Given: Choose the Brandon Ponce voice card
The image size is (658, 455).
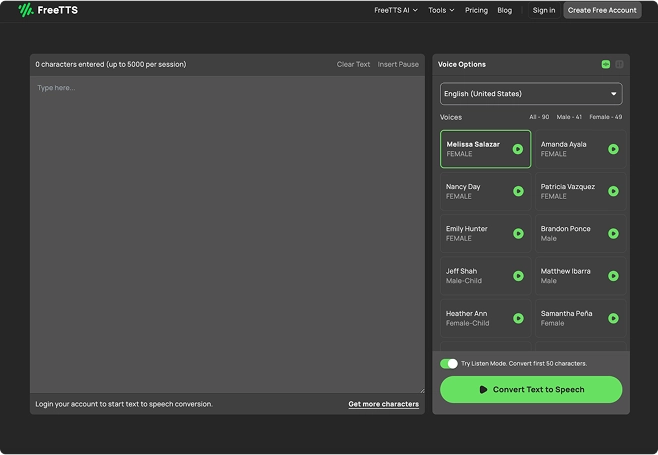Looking at the screenshot, I should click(x=580, y=233).
